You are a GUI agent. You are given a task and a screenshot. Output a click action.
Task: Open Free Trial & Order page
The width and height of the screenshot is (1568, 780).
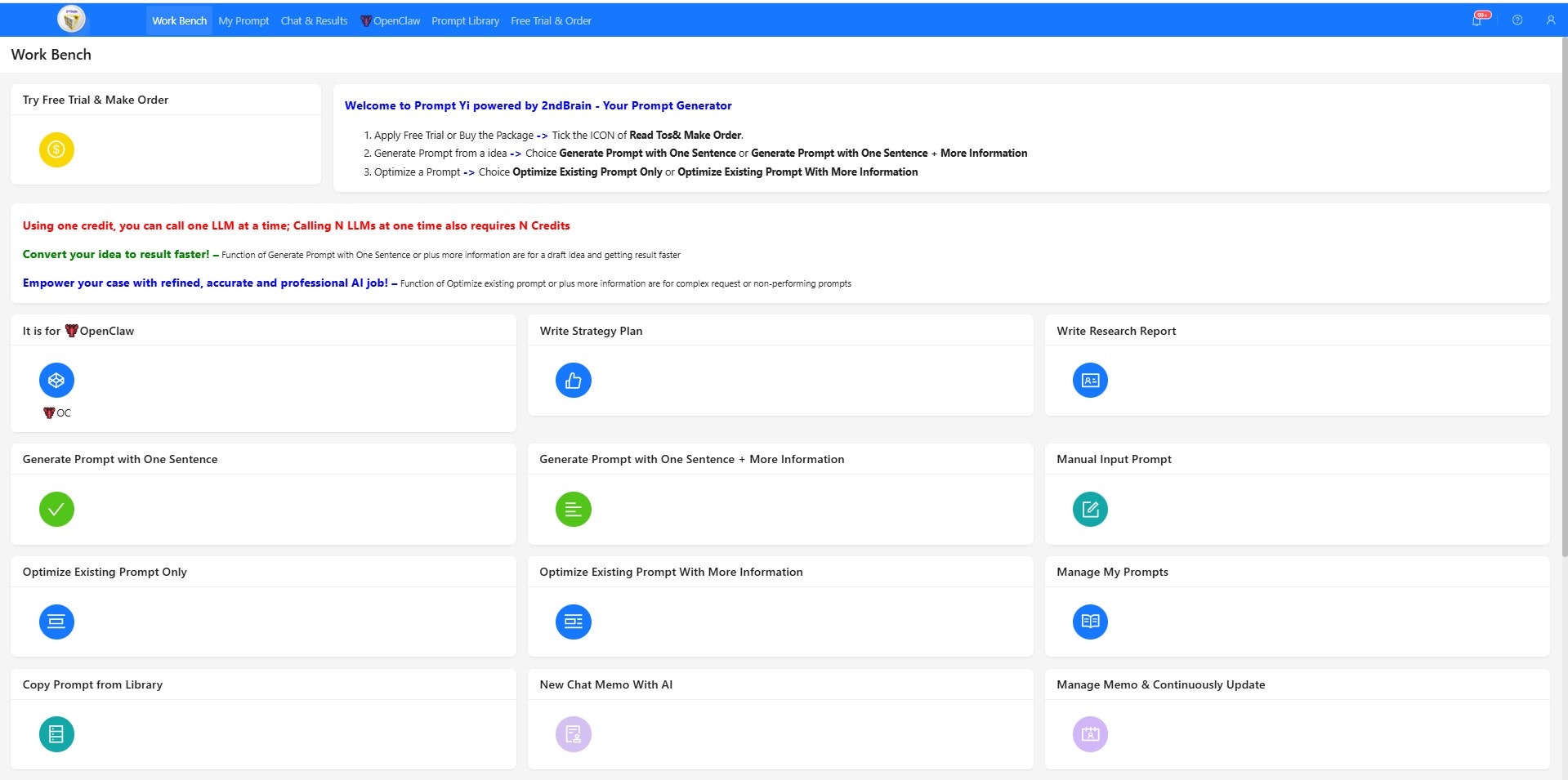pos(551,20)
